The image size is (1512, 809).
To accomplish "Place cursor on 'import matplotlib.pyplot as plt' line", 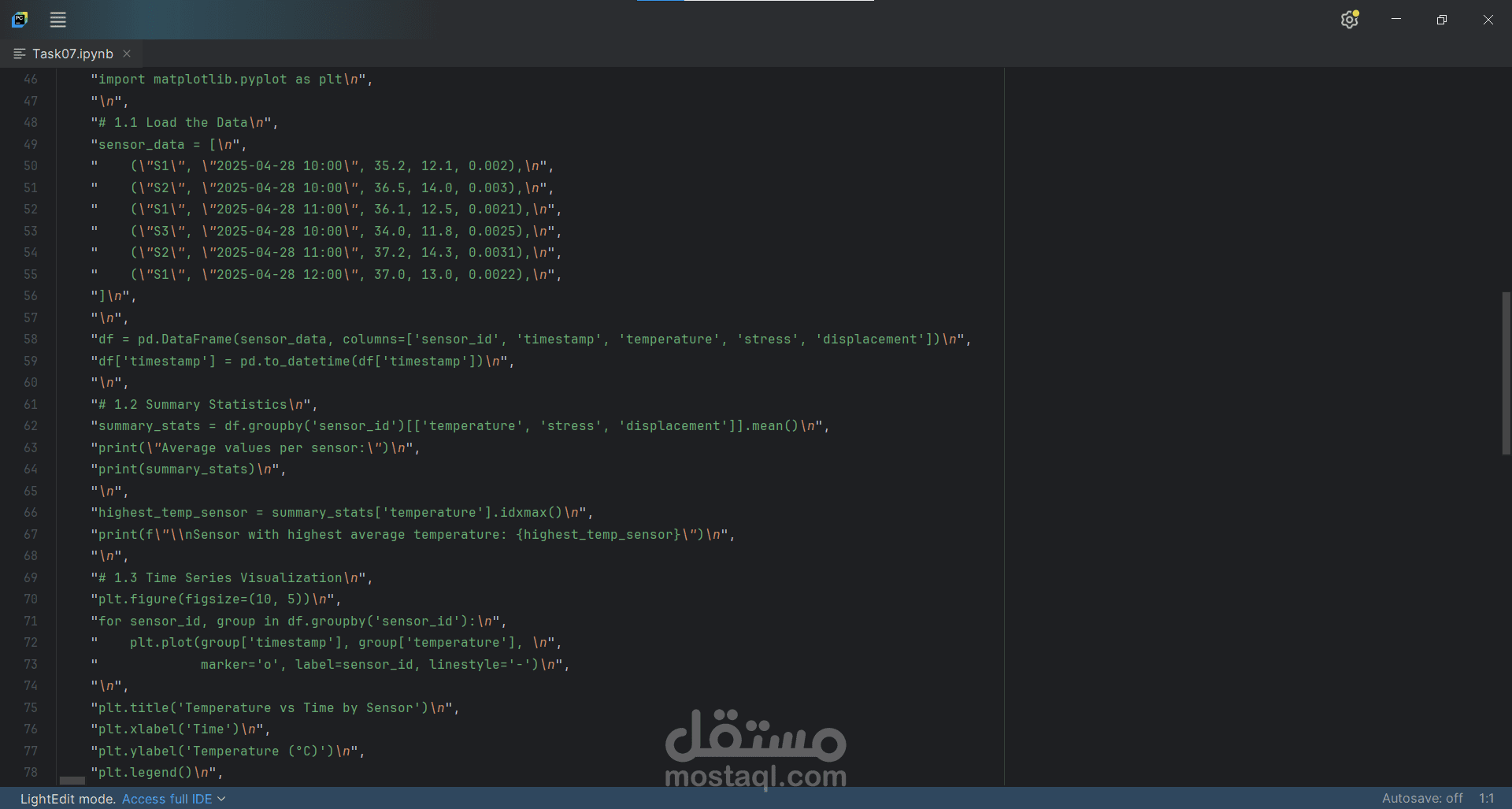I will pyautogui.click(x=232, y=80).
